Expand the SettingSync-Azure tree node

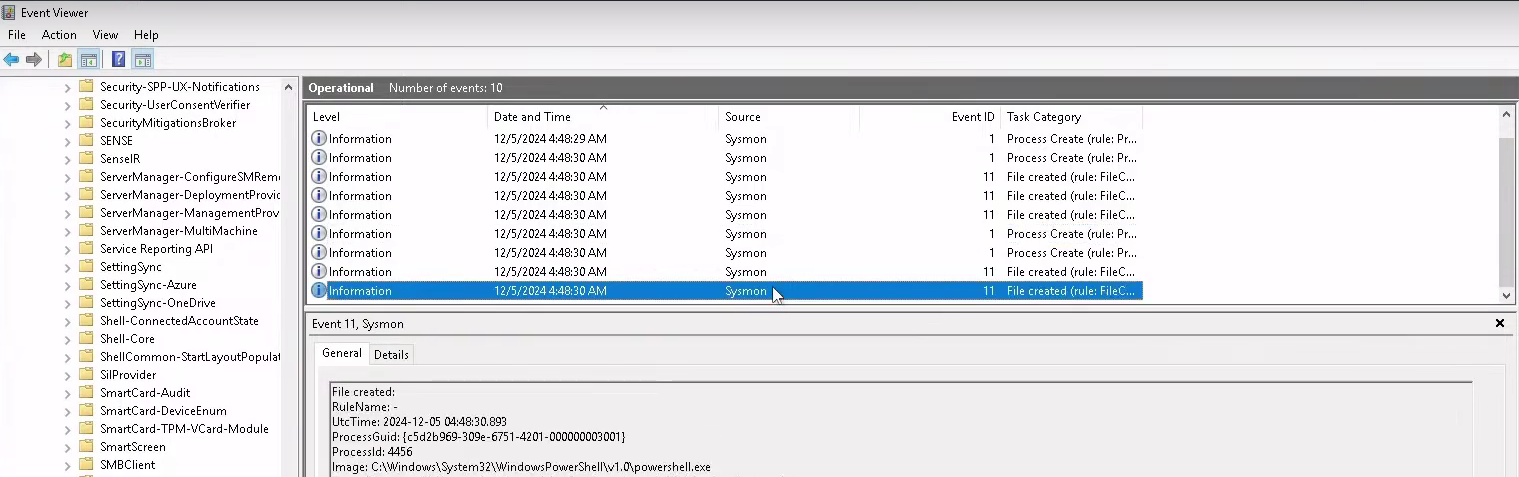(68, 285)
